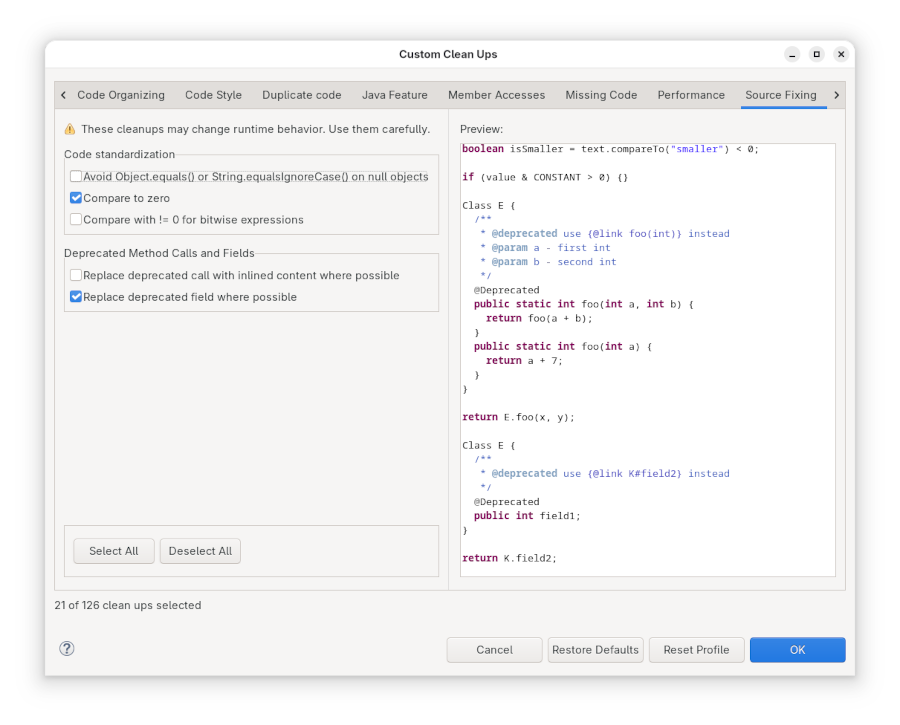Click the 'Deprecated Method Calls and Fields' group label
The height and width of the screenshot is (725, 900).
tap(159, 253)
